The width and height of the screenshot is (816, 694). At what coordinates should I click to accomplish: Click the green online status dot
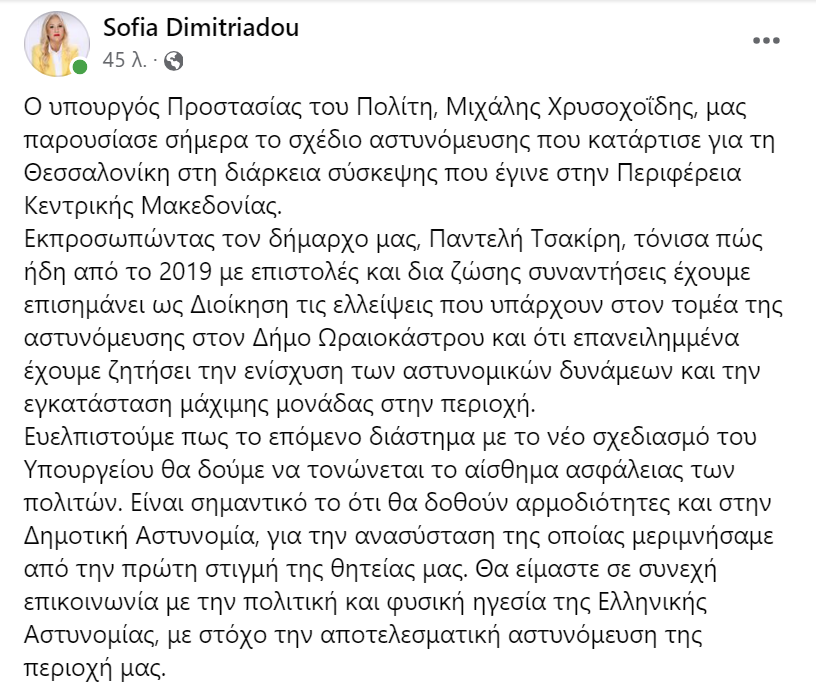[x=80, y=68]
